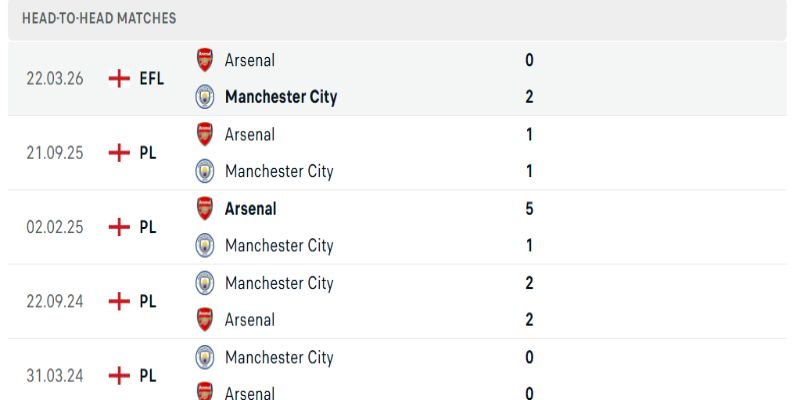Click Arsenal crest in 22.09.24 match
Image resolution: width=800 pixels, height=400 pixels.
point(205,320)
